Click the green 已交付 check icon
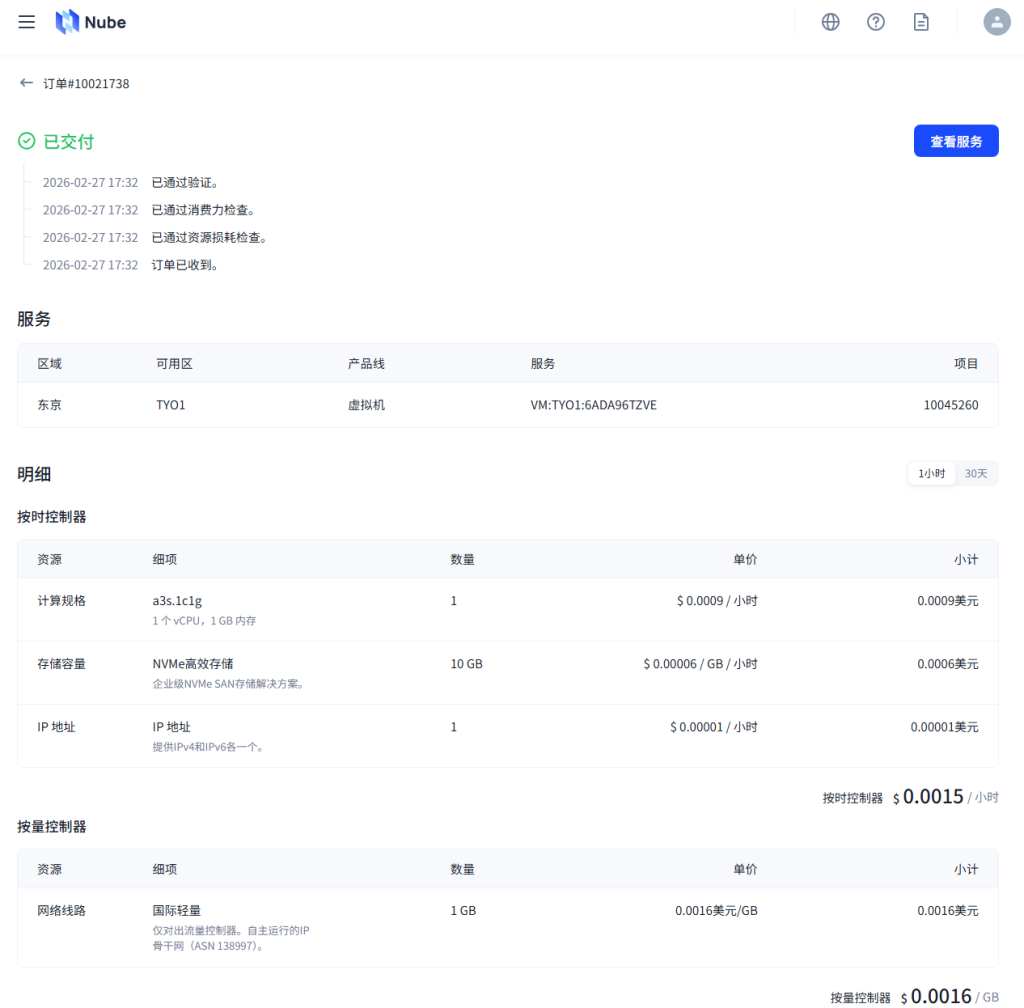Screen dimensions: 1024x1008 pos(26,141)
